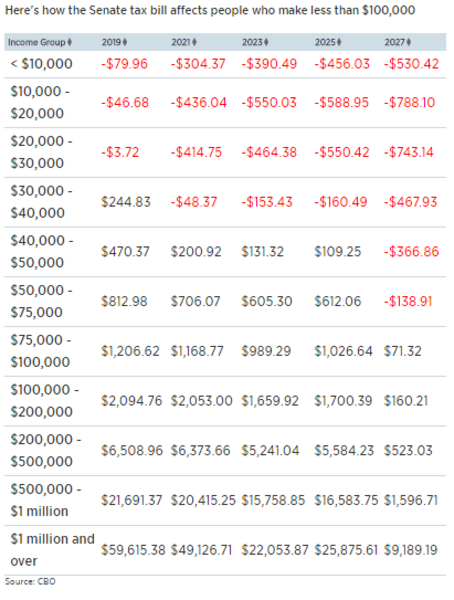Click the $59,615.38 cell for millionaires
454x600 pixels.
click(x=133, y=550)
